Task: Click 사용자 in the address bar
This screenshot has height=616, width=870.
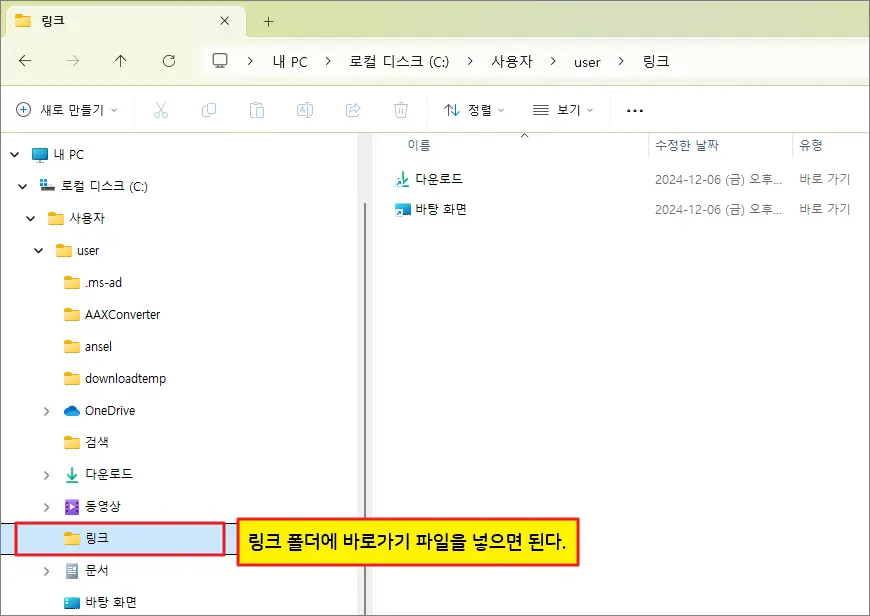Action: 512,62
